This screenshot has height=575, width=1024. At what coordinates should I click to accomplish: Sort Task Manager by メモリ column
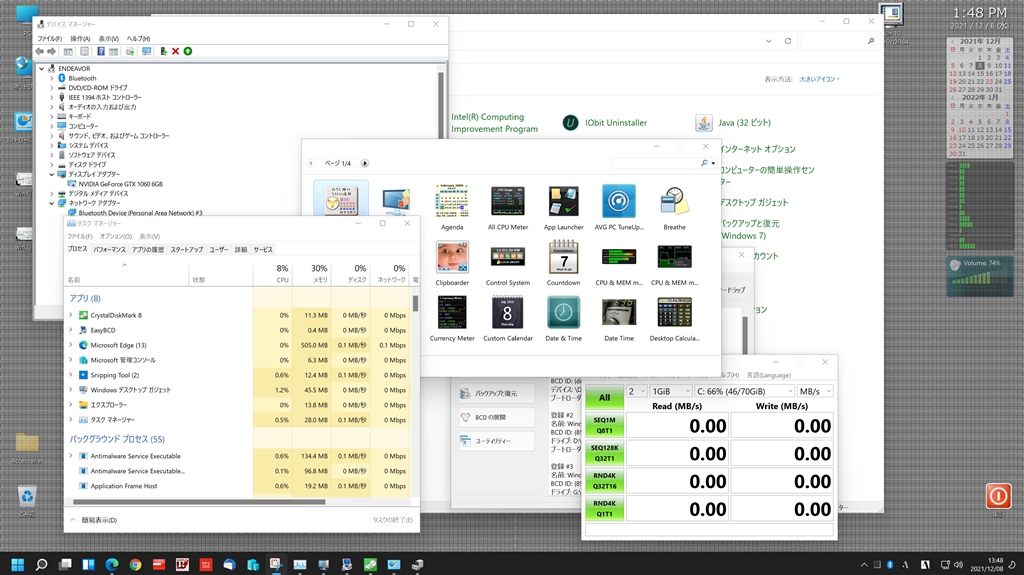point(312,273)
